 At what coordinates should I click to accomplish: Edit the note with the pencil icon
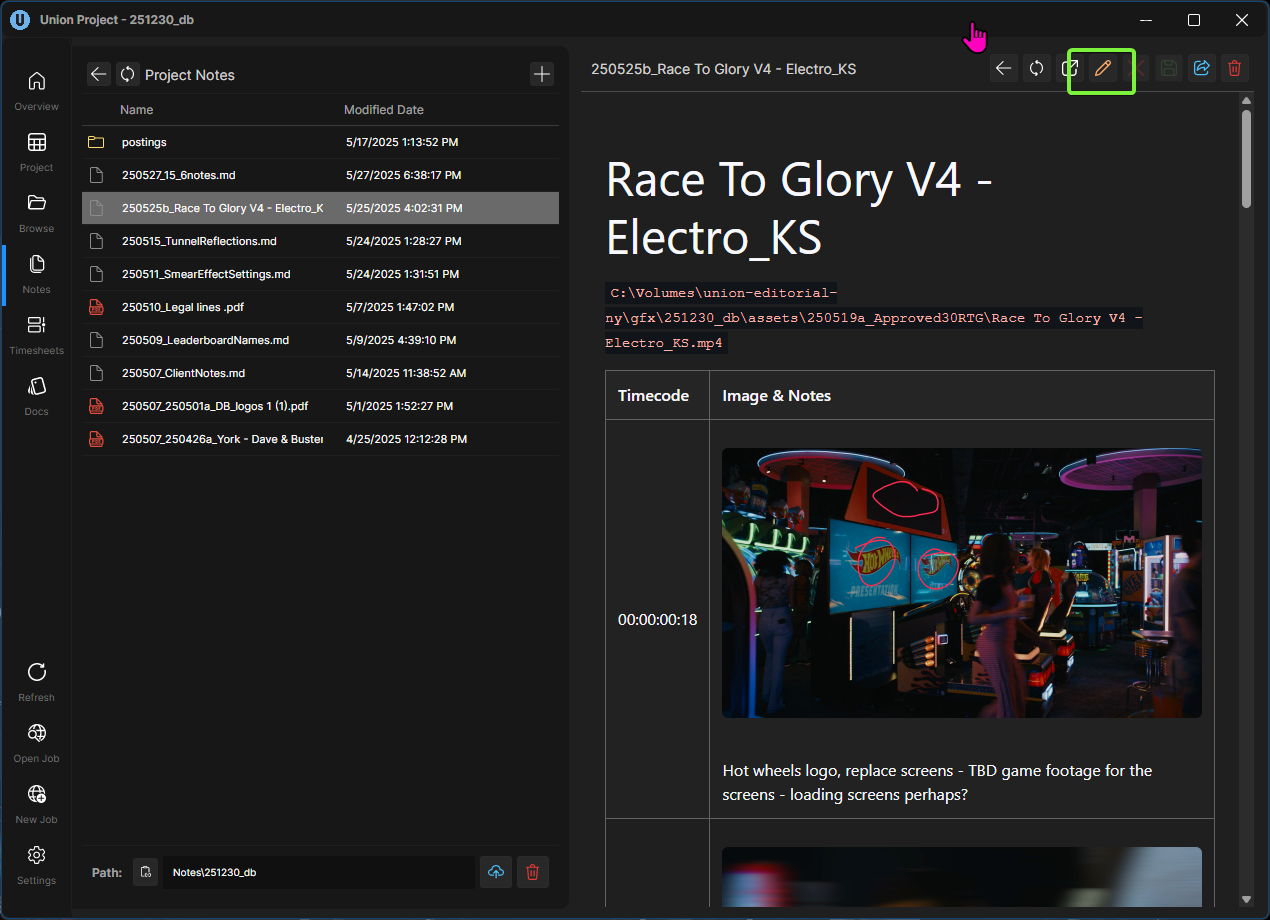coord(1103,68)
